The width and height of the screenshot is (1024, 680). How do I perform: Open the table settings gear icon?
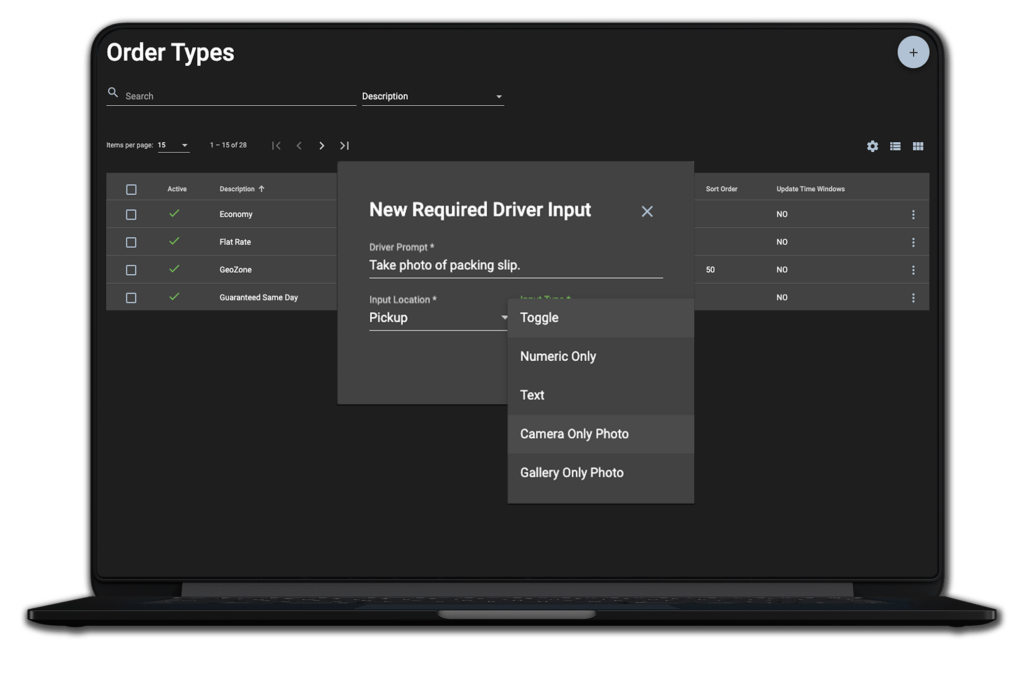872,146
